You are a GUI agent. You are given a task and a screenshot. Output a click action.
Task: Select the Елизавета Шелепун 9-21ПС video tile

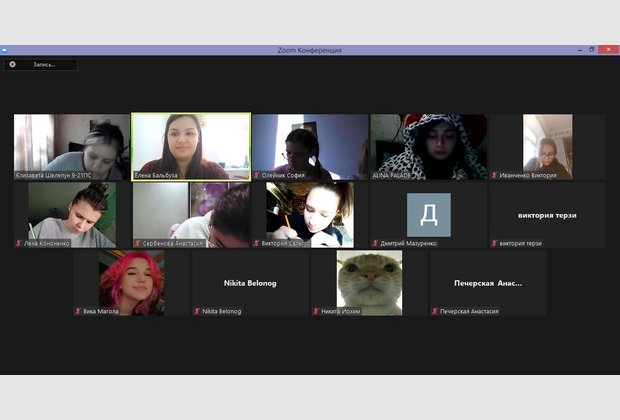pyautogui.click(x=72, y=147)
